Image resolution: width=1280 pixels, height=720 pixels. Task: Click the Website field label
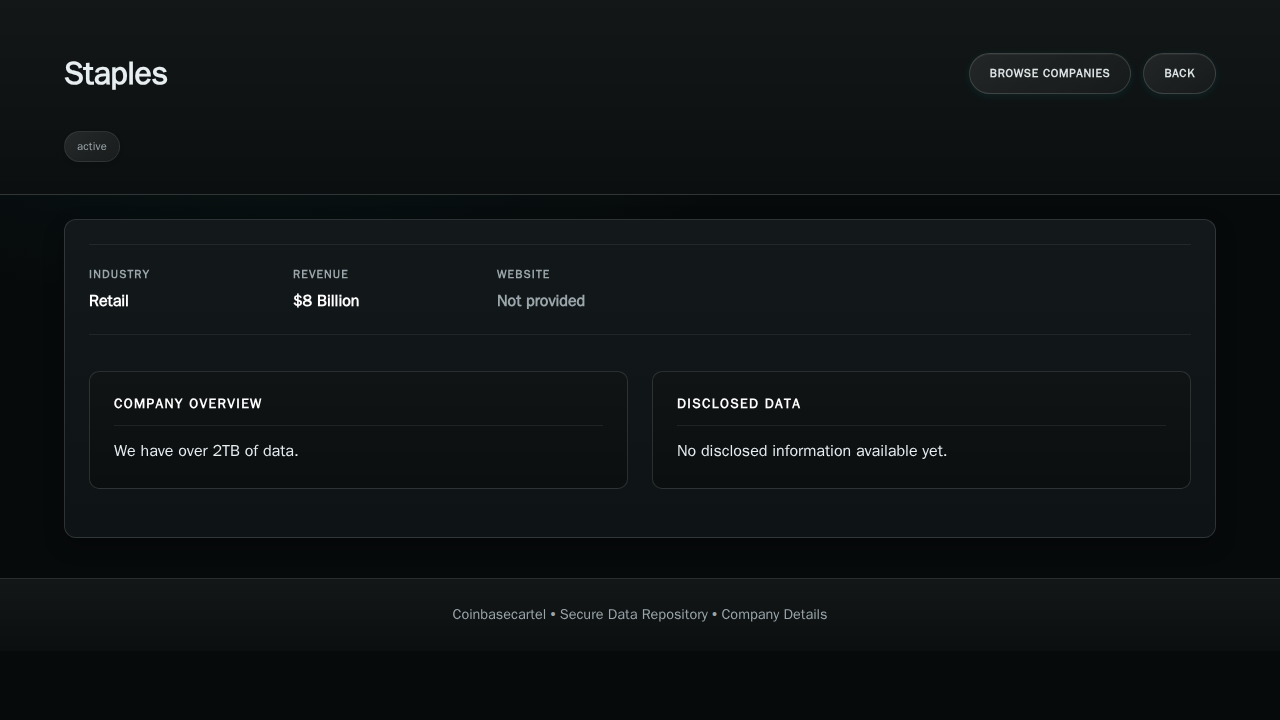523,274
